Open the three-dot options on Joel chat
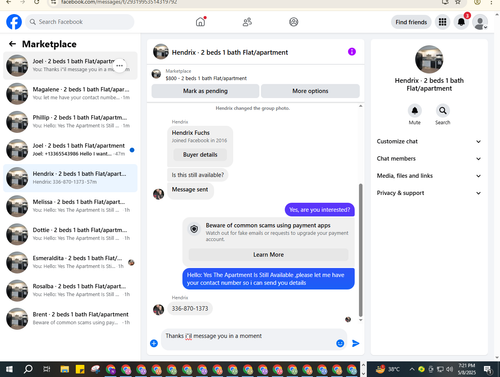 (x=119, y=66)
